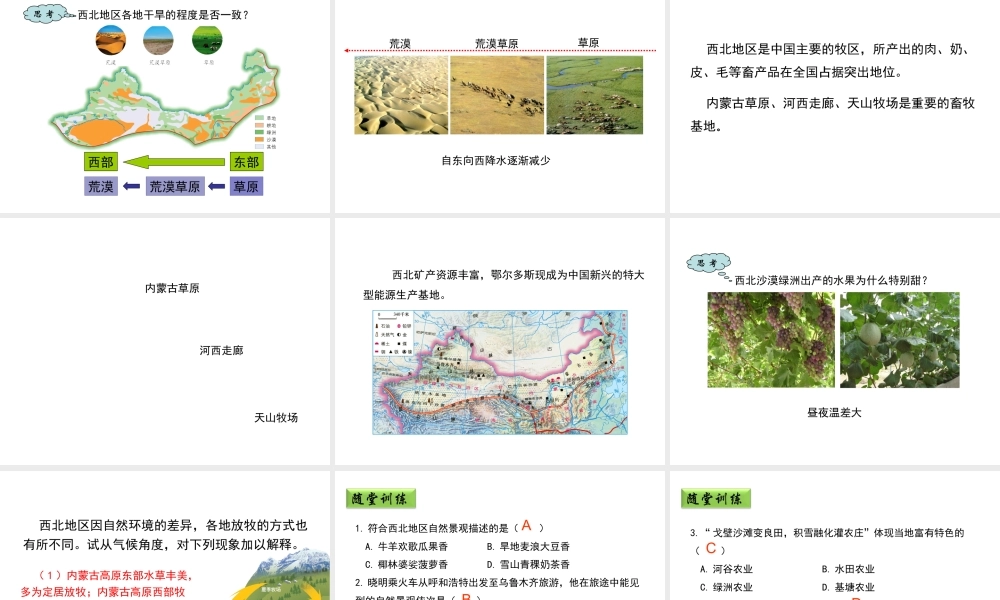Viewport: 1000px width, 600px height.
Task: Click the 随堂训练 badge above question 3
Action: tap(716, 499)
